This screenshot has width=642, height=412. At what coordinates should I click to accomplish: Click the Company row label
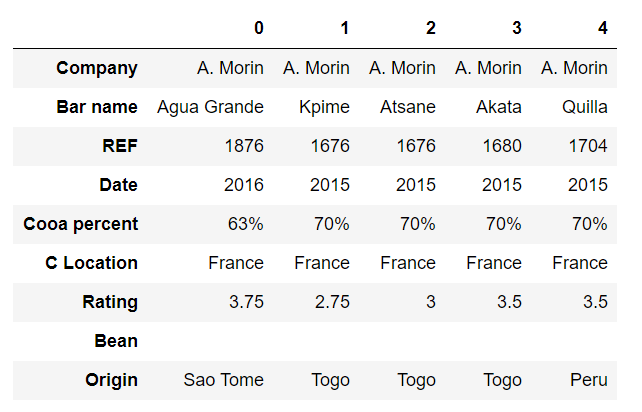[97, 68]
